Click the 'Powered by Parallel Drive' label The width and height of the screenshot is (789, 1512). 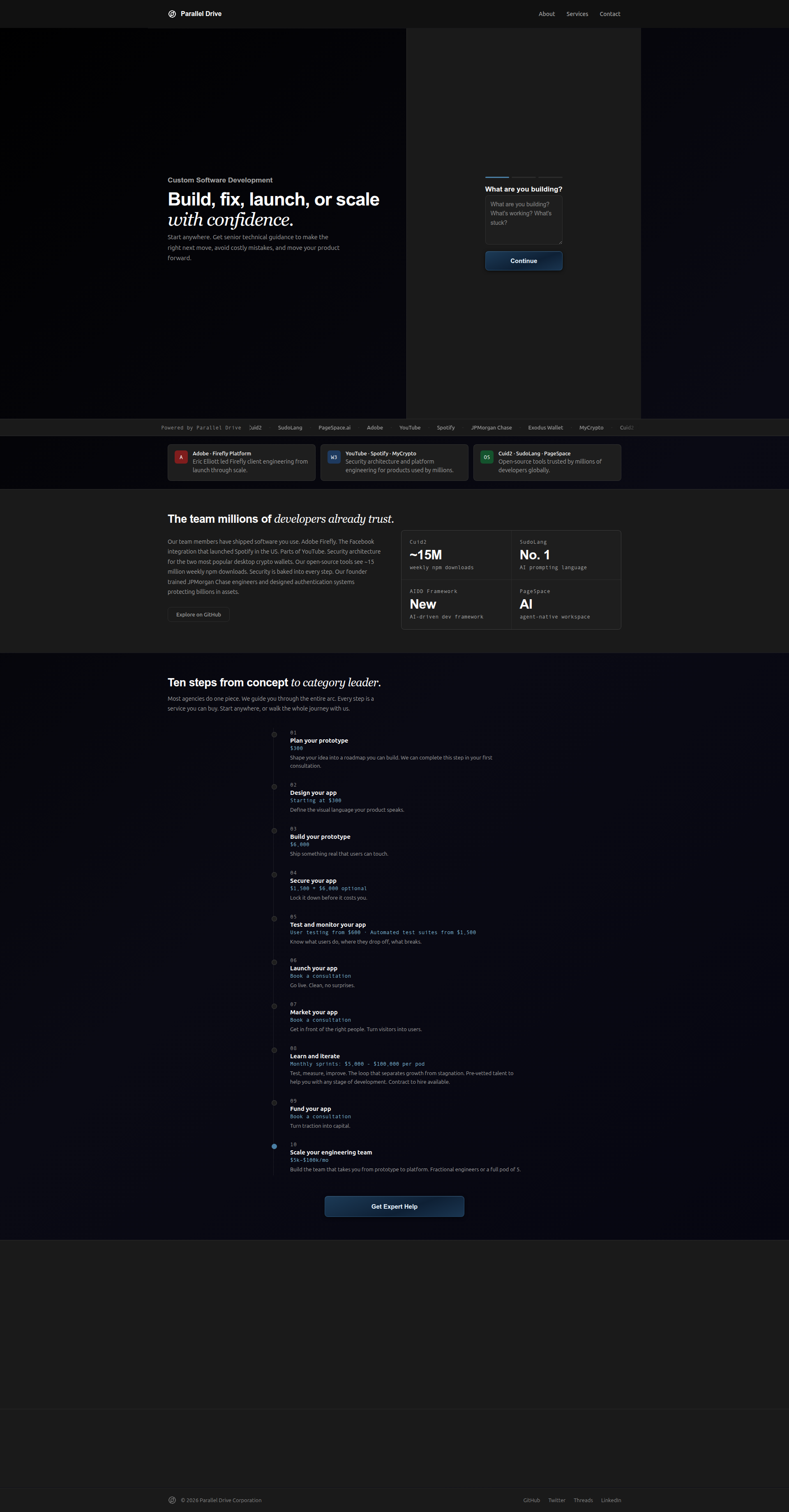tap(201, 428)
